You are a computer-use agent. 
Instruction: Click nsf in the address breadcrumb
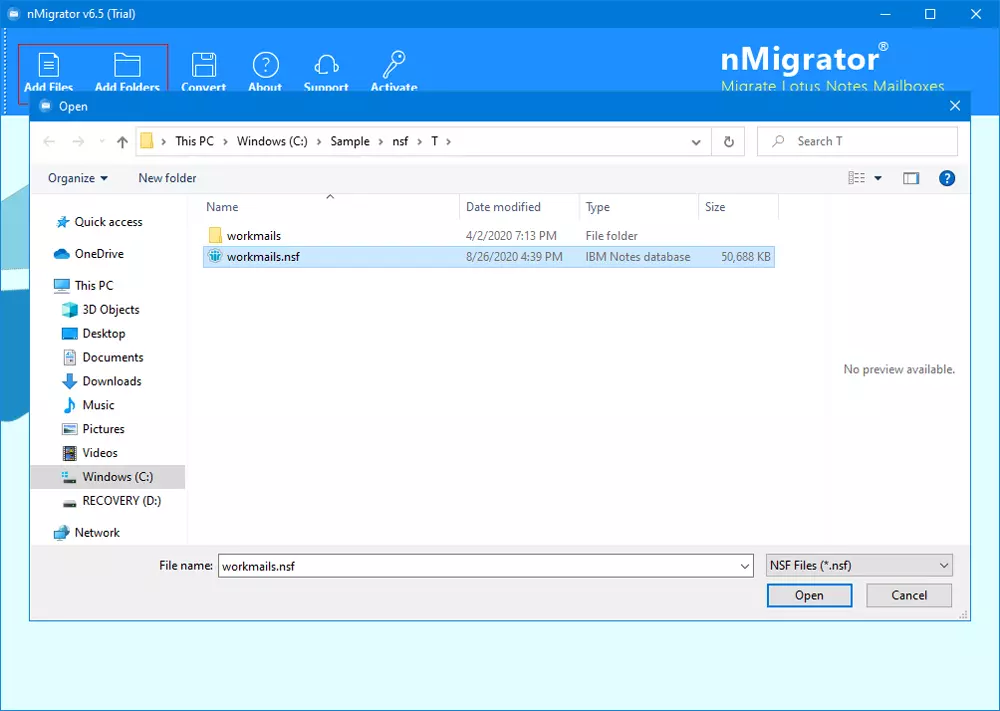pyautogui.click(x=400, y=142)
